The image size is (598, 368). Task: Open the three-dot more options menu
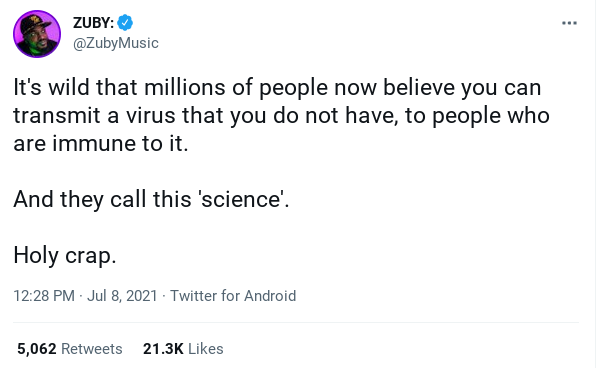coord(569,23)
